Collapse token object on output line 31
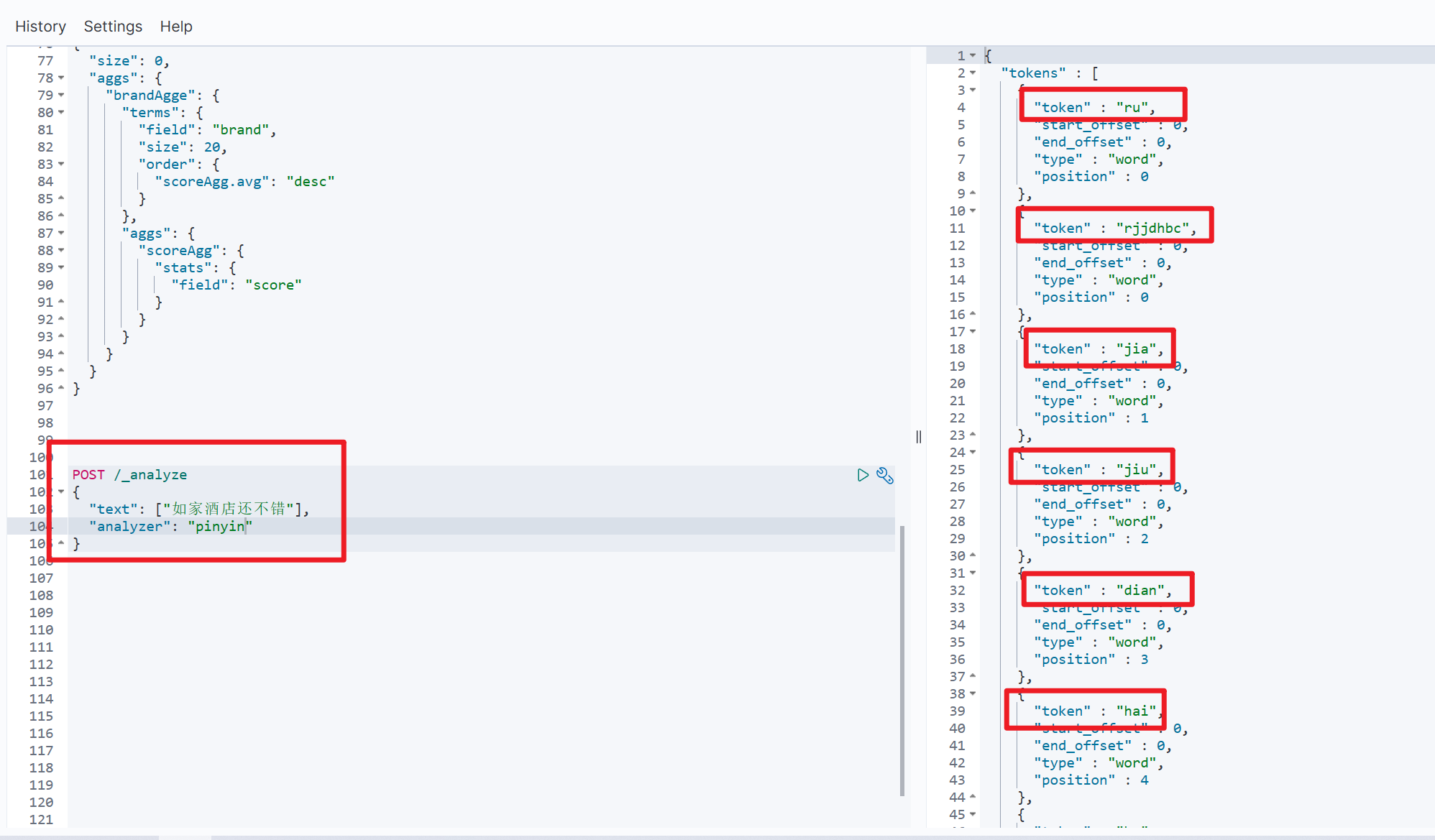1435x840 pixels. click(x=973, y=573)
